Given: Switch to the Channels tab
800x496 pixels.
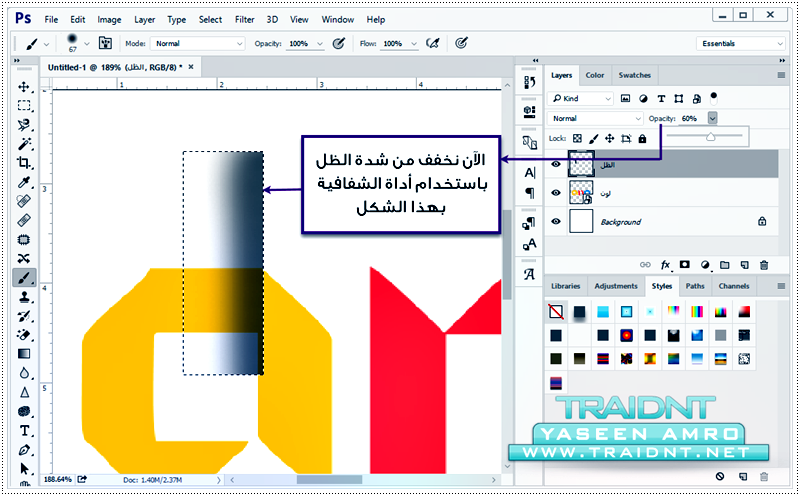Looking at the screenshot, I should coord(734,286).
